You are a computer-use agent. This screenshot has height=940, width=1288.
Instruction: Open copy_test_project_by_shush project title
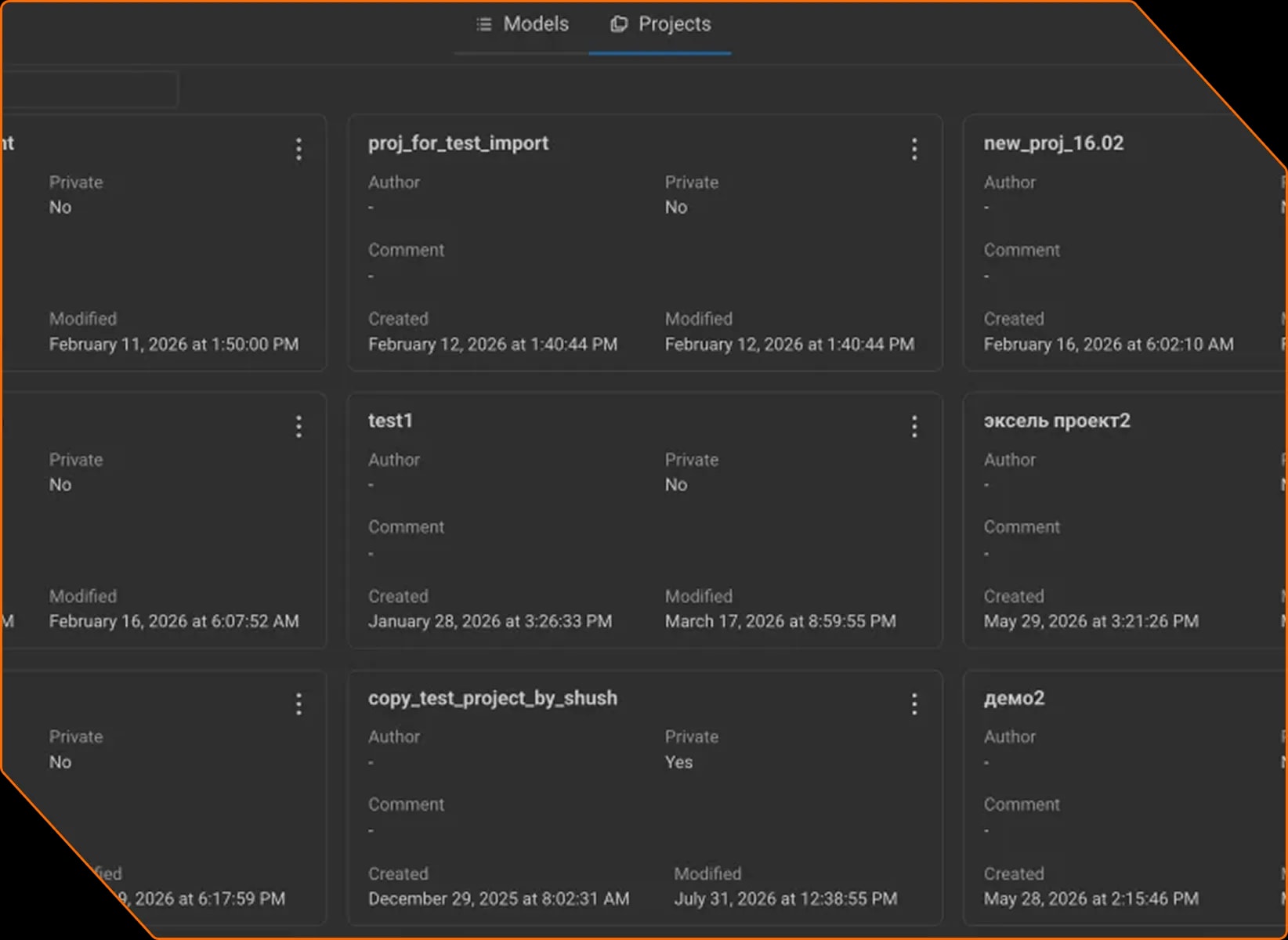point(493,698)
